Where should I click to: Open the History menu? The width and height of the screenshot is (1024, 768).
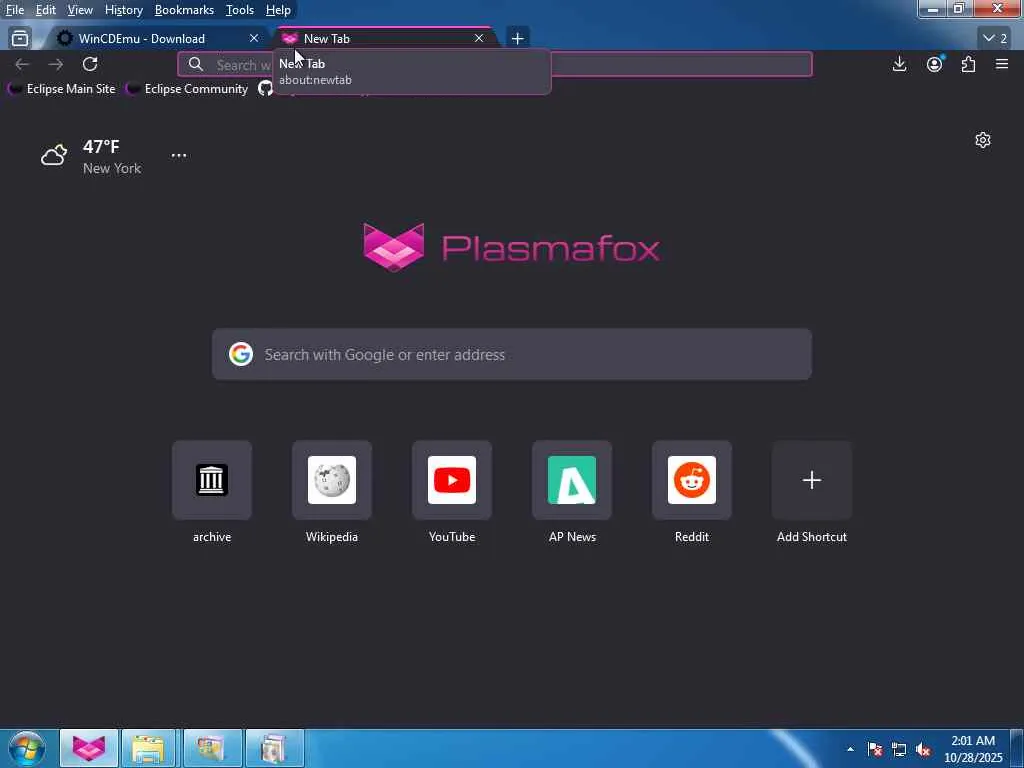[123, 10]
